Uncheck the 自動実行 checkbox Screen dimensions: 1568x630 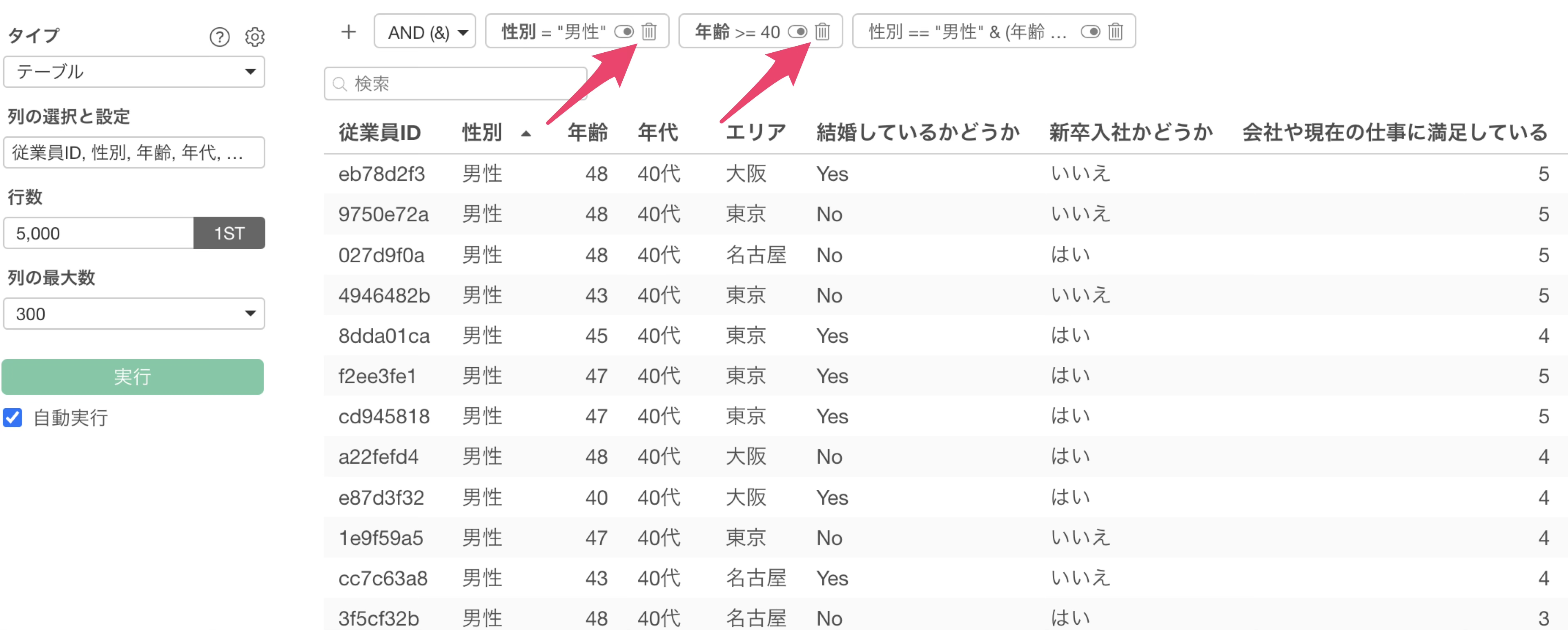click(13, 418)
